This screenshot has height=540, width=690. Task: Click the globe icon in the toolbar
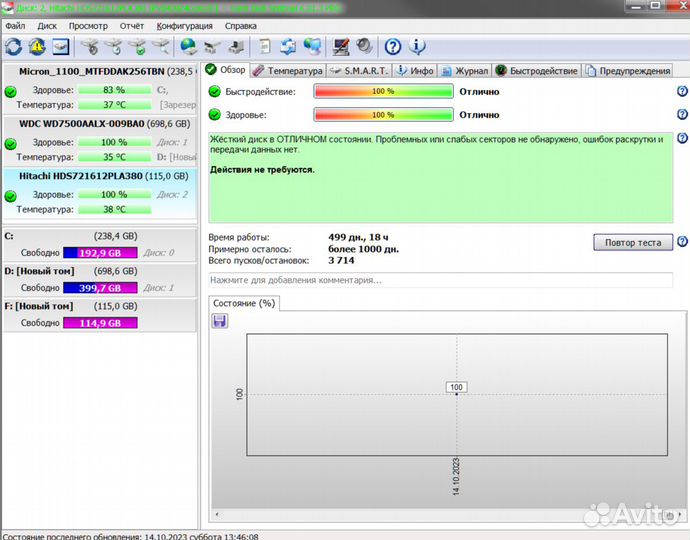188,46
